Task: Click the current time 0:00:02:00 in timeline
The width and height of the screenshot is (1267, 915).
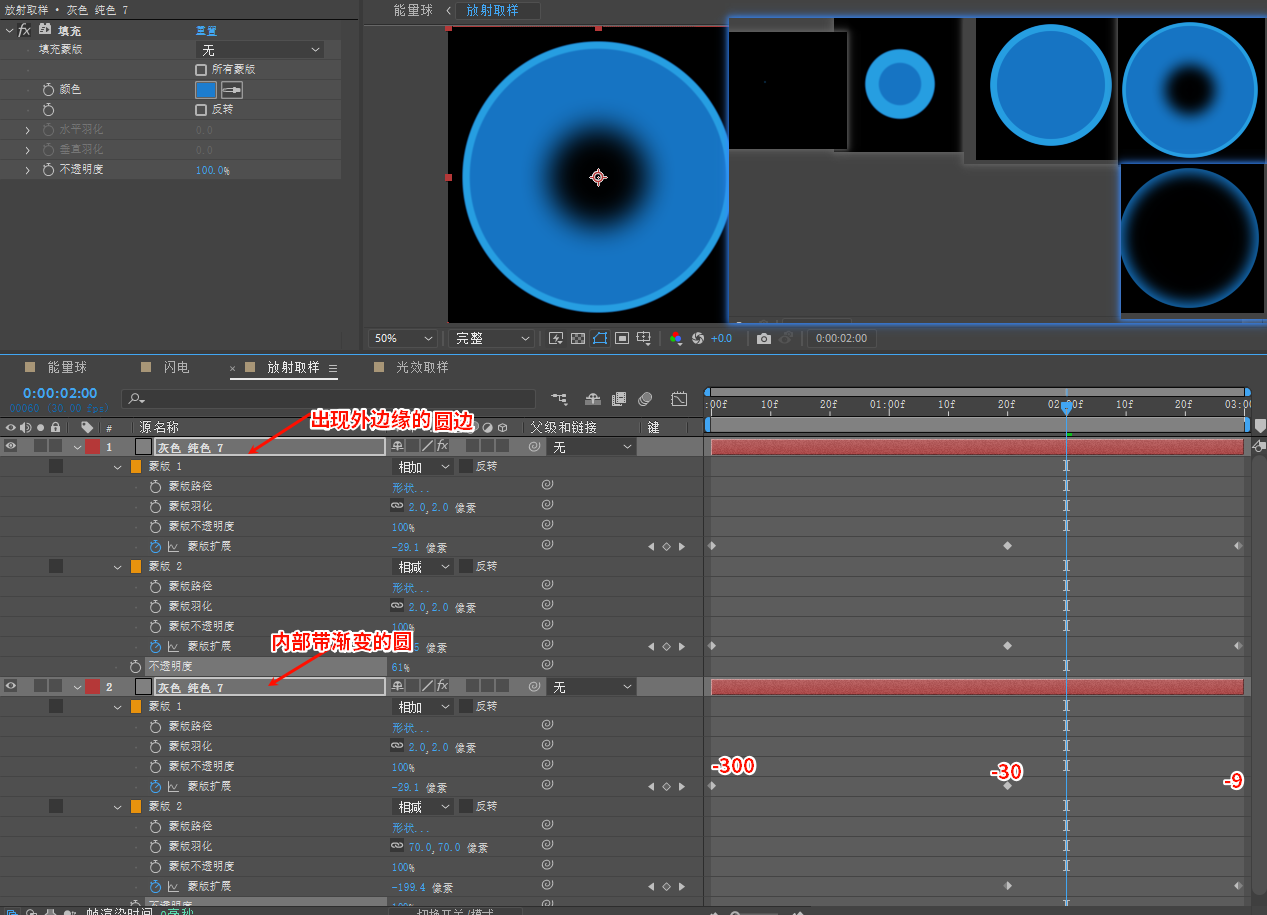Action: (x=60, y=393)
